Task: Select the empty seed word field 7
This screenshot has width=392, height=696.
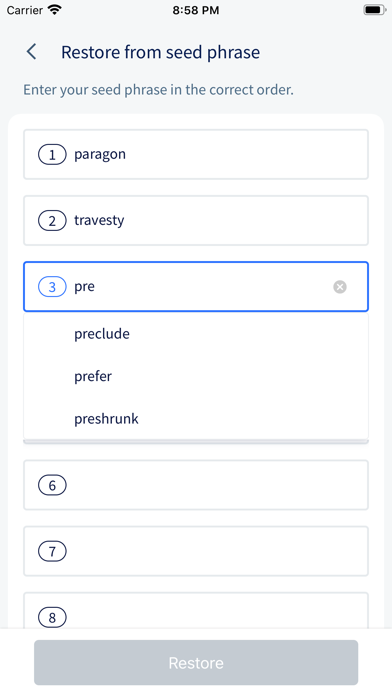Action: [196, 551]
